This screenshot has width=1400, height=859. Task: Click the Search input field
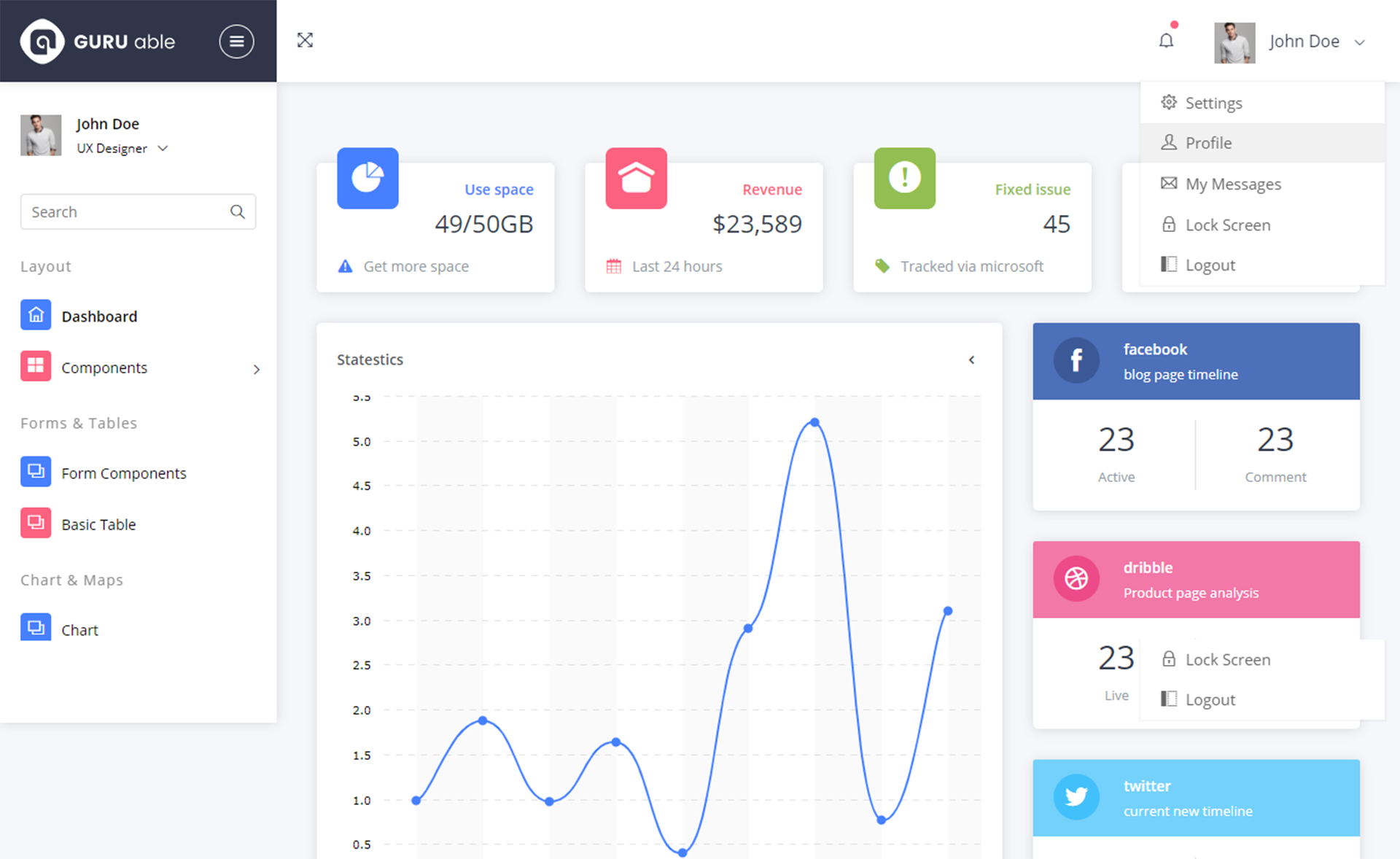pyautogui.click(x=137, y=211)
